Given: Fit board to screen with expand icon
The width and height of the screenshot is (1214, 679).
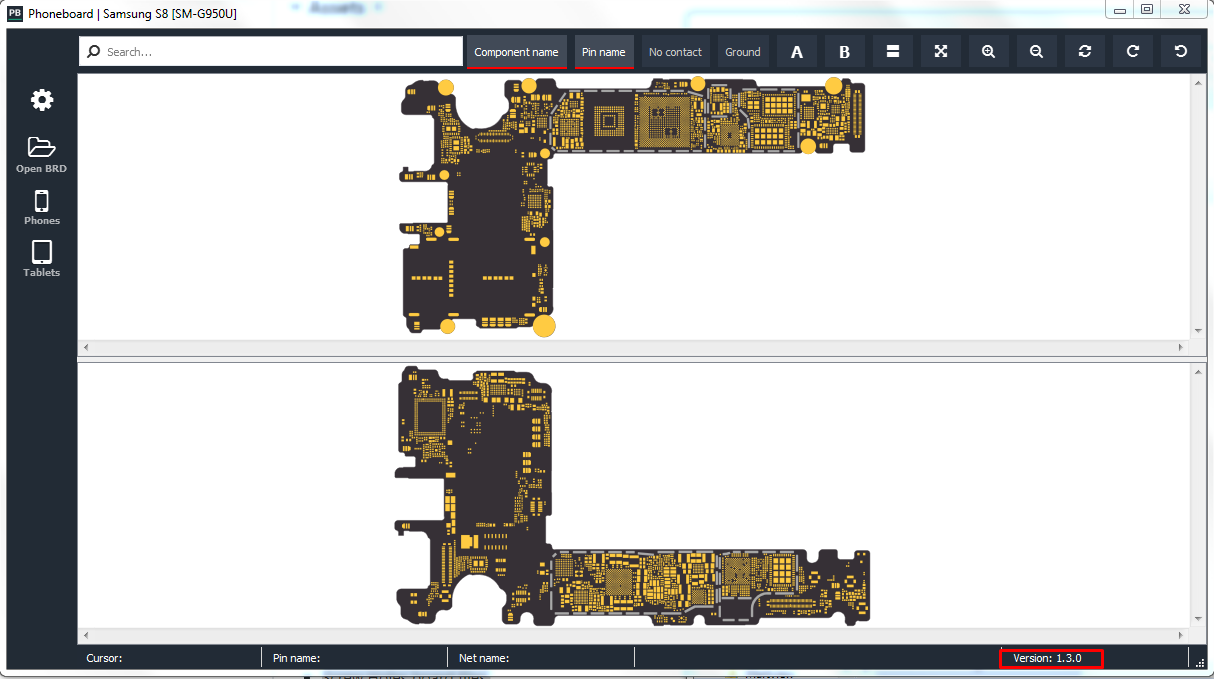Looking at the screenshot, I should point(941,52).
